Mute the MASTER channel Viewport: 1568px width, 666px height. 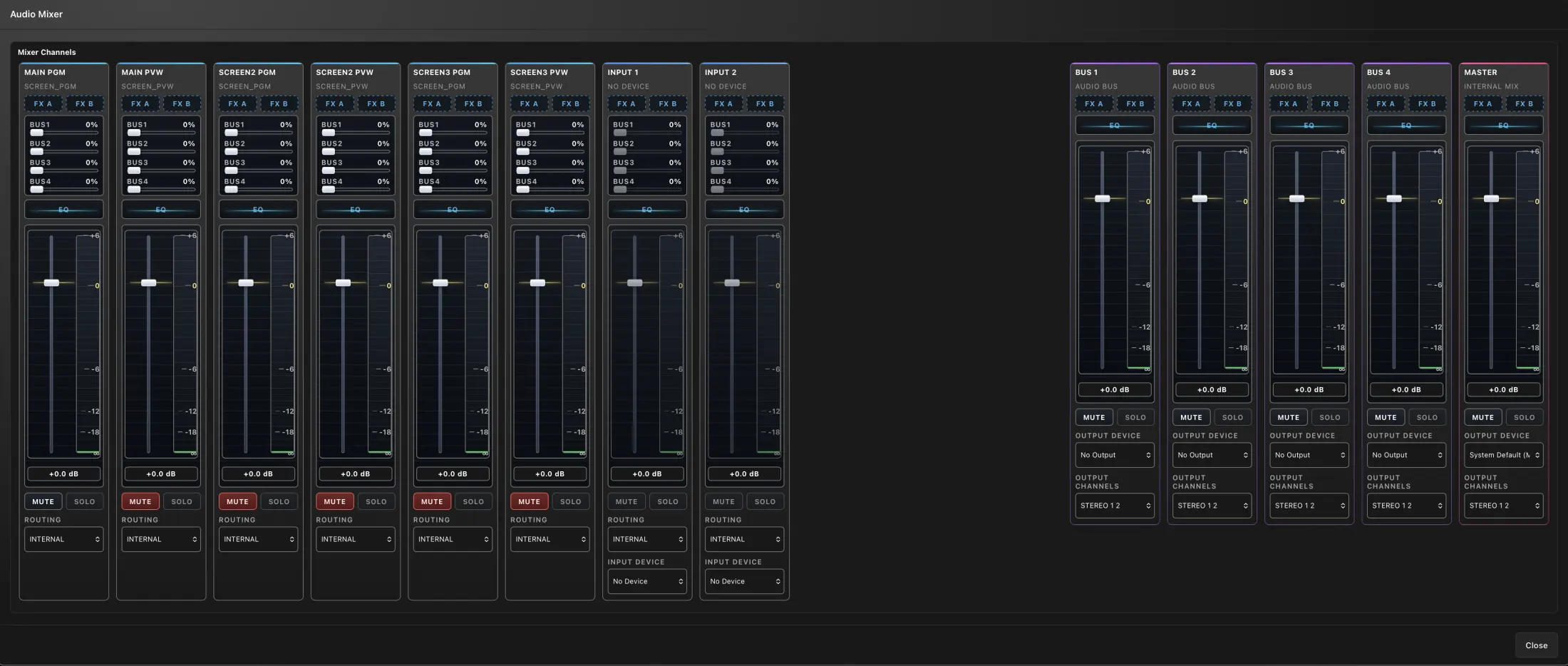tap(1483, 417)
